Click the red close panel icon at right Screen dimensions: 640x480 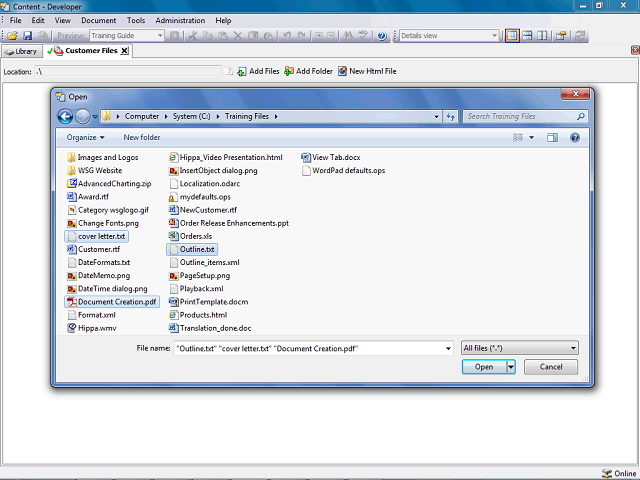coord(635,50)
